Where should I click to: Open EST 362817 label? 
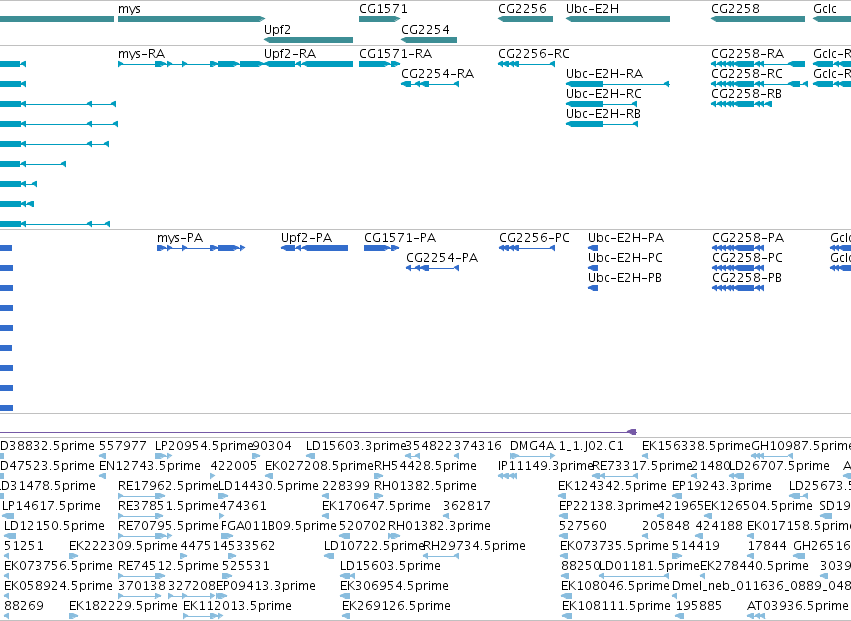(x=467, y=506)
